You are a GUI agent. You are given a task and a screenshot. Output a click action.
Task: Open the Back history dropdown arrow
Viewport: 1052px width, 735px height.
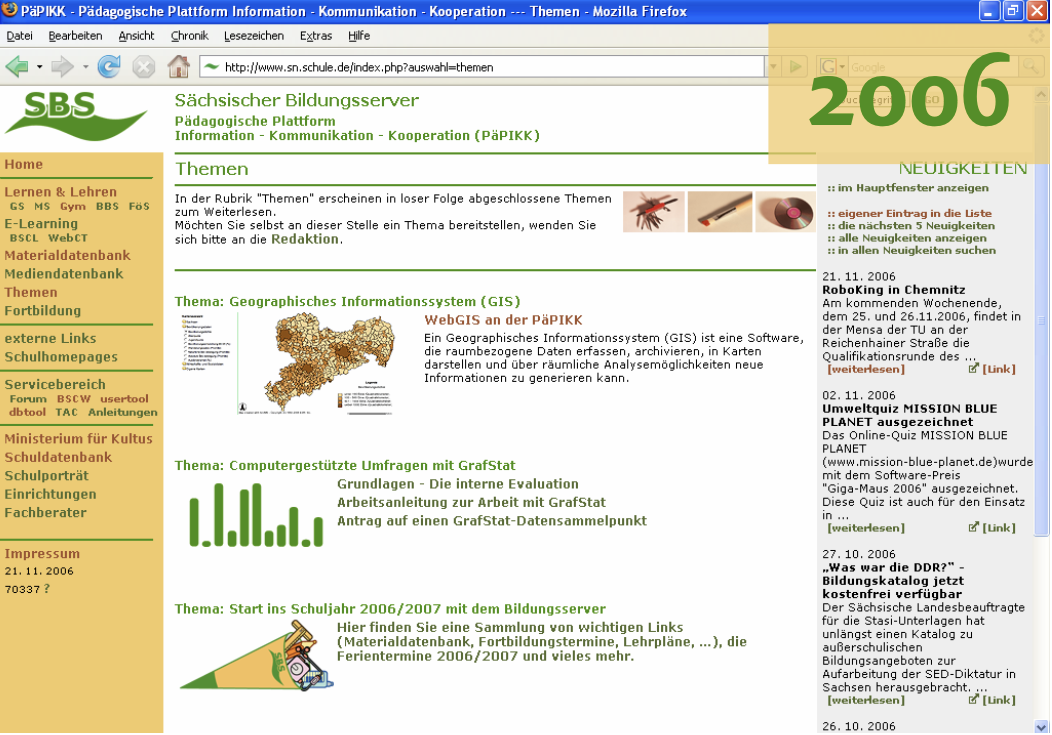click(40, 67)
